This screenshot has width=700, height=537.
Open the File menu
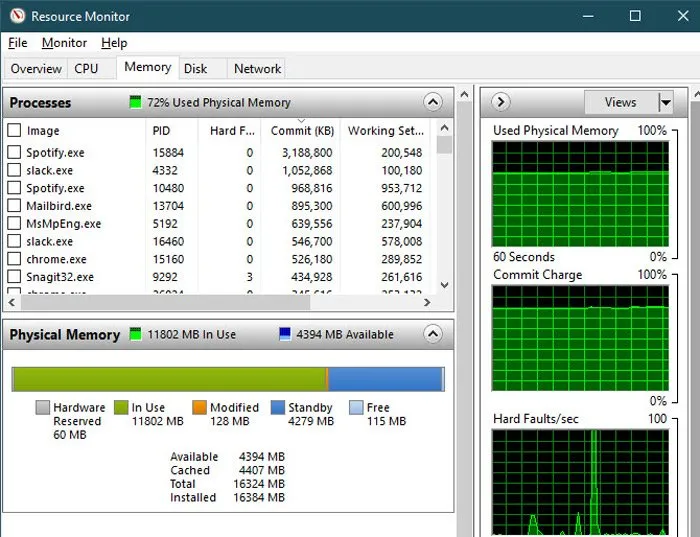pyautogui.click(x=18, y=43)
